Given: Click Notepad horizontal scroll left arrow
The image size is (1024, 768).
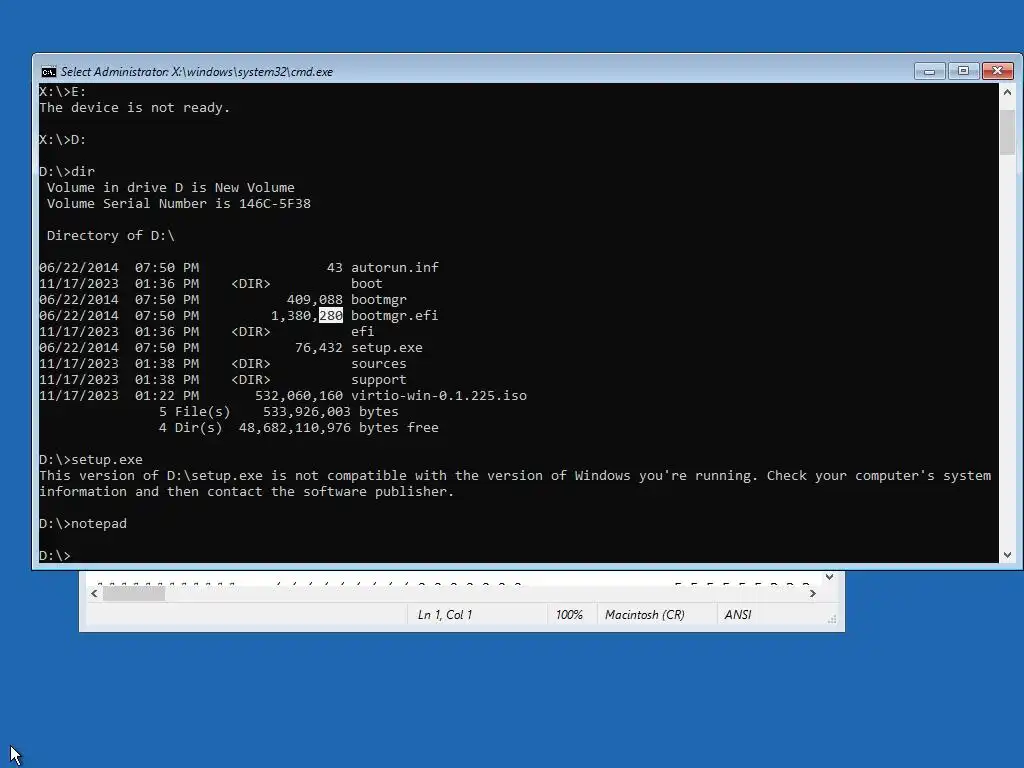Looking at the screenshot, I should point(94,594).
